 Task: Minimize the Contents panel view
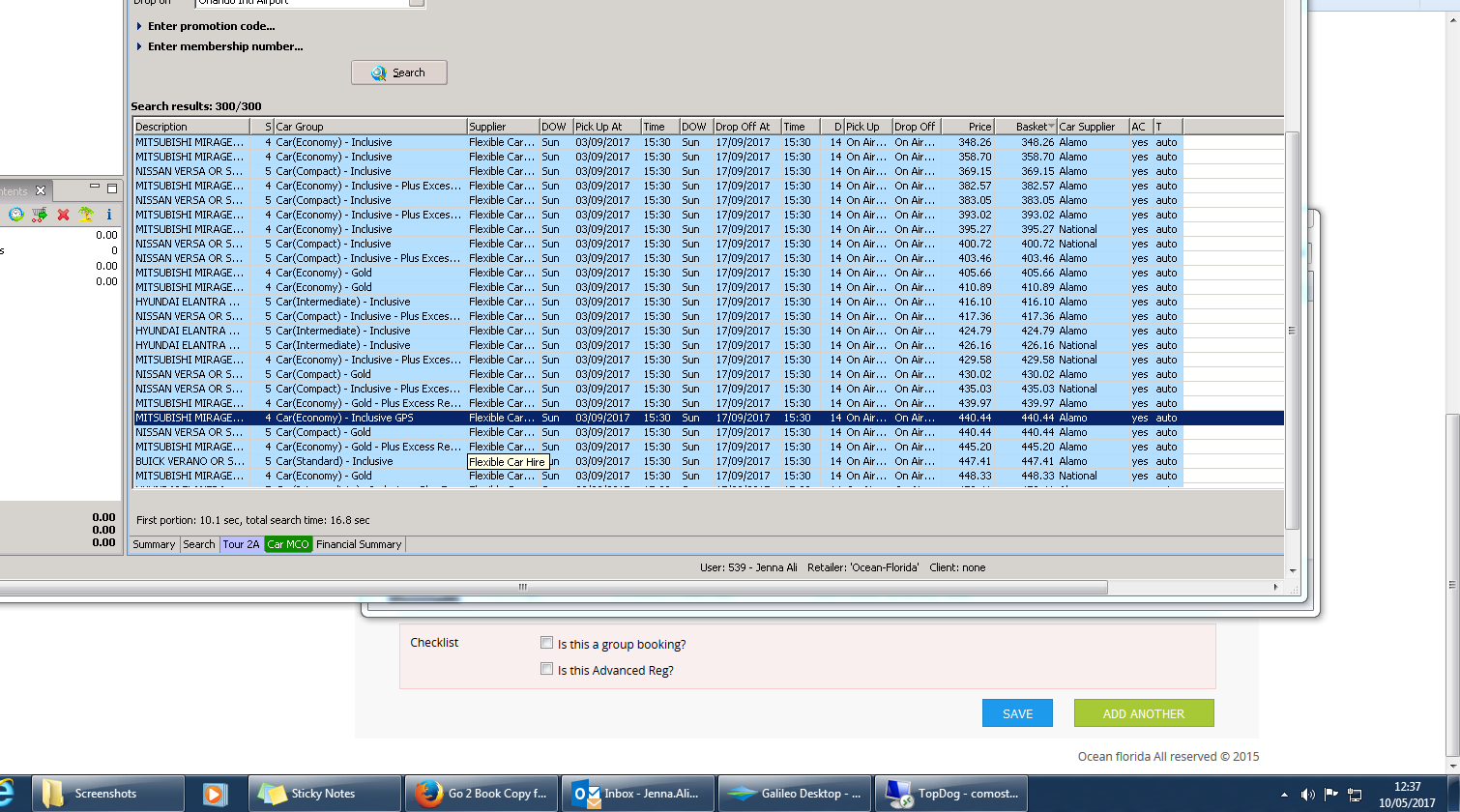pyautogui.click(x=95, y=188)
